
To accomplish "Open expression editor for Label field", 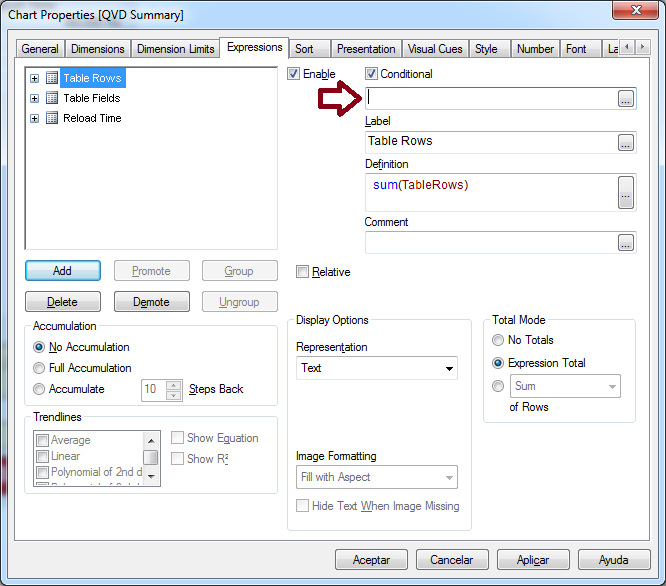I will click(626, 143).
